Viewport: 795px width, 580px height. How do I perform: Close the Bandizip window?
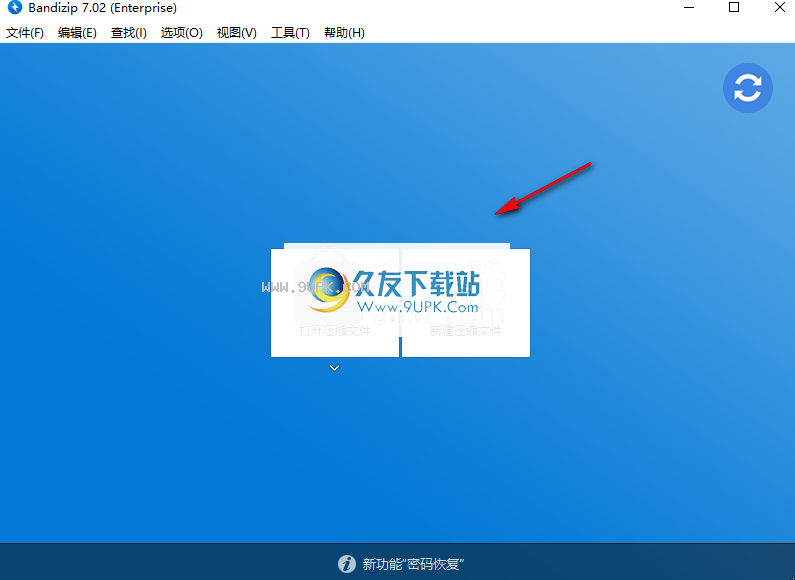point(780,8)
